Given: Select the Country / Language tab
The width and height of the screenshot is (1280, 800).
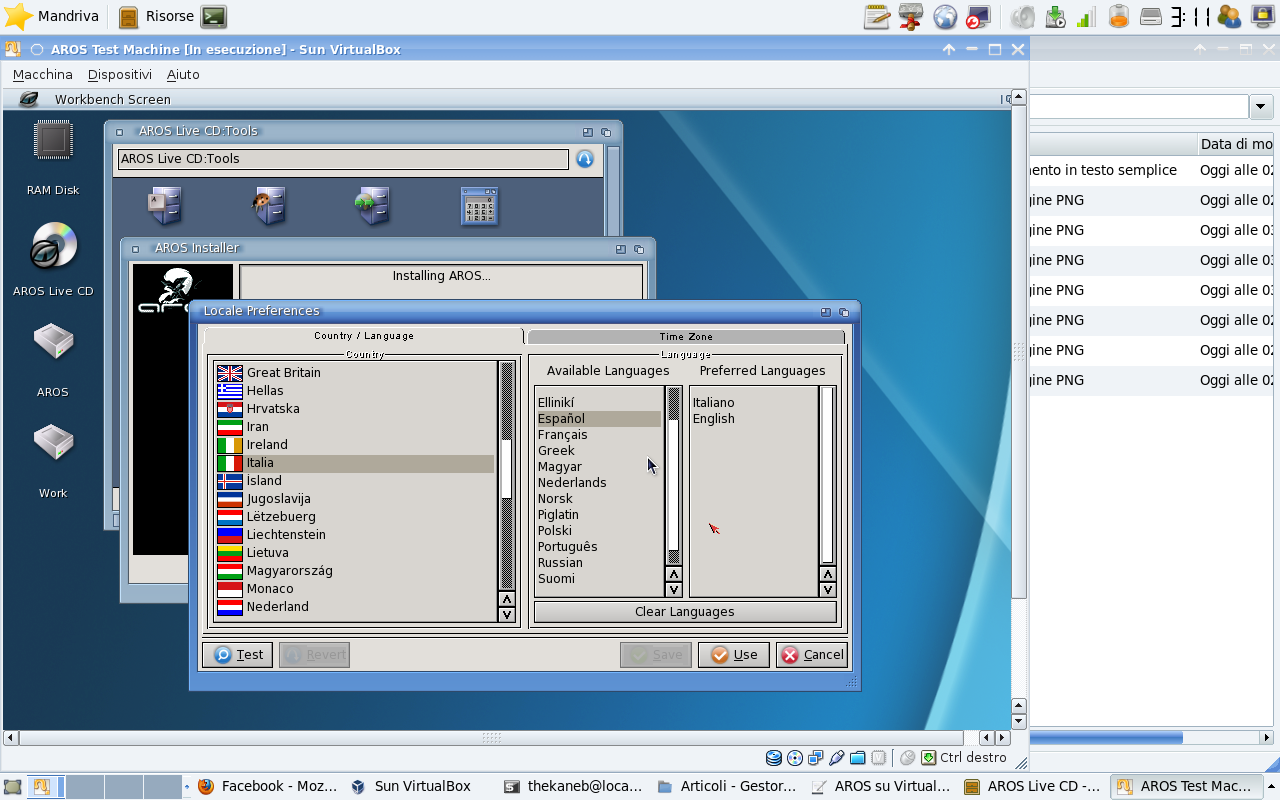Looking at the screenshot, I should click(x=363, y=336).
